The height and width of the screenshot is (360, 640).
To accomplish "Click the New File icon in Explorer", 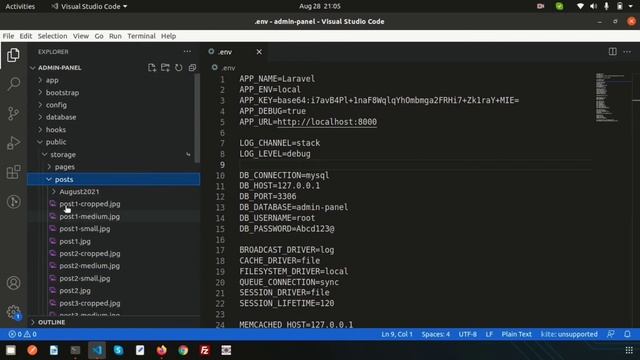I will 152,68.
